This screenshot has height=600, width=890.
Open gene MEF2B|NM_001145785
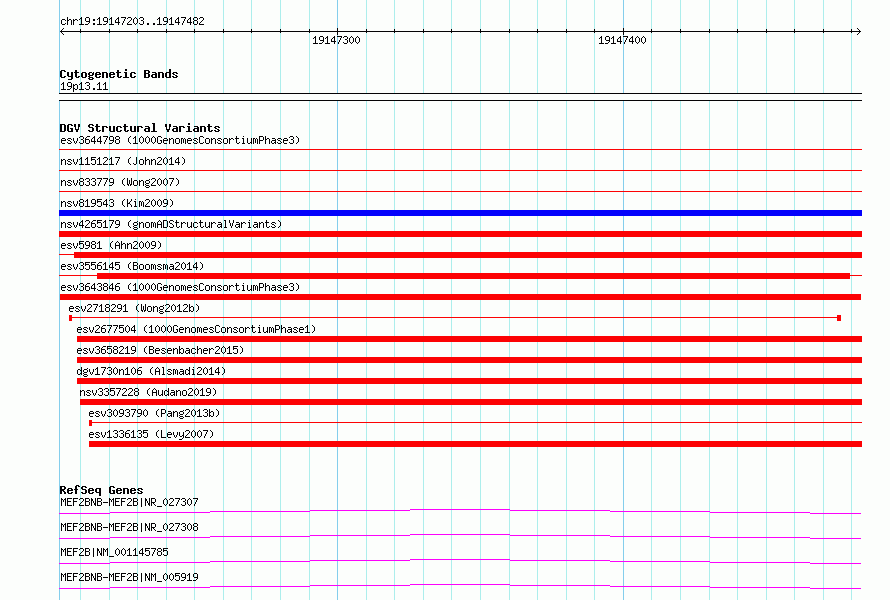(x=114, y=552)
